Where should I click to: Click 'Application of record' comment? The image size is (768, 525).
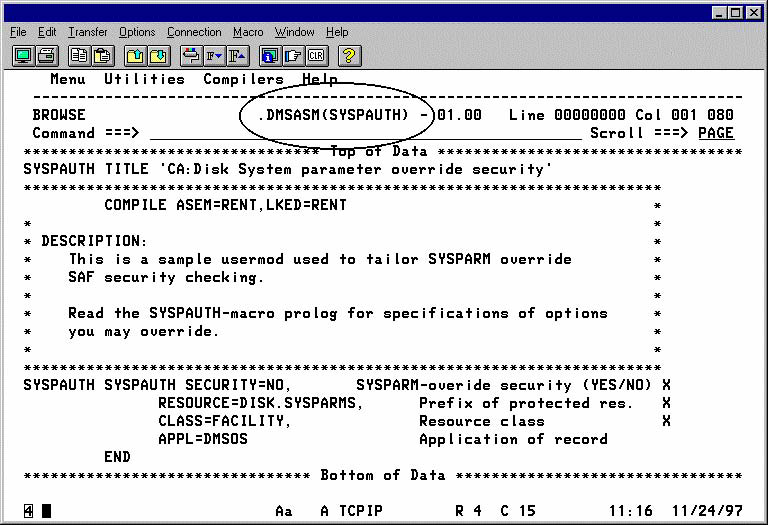coord(513,439)
